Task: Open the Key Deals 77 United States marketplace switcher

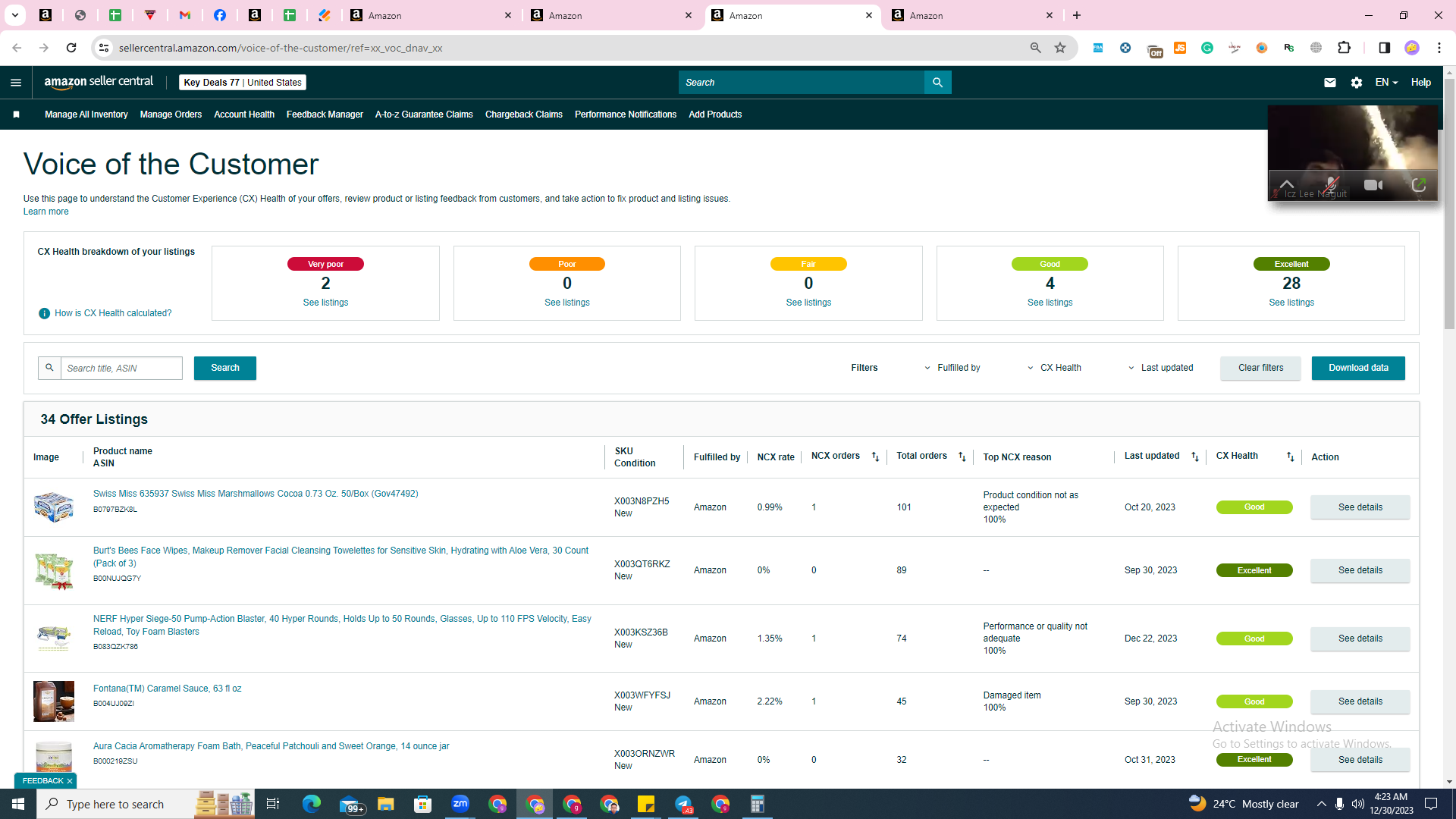Action: 243,83
